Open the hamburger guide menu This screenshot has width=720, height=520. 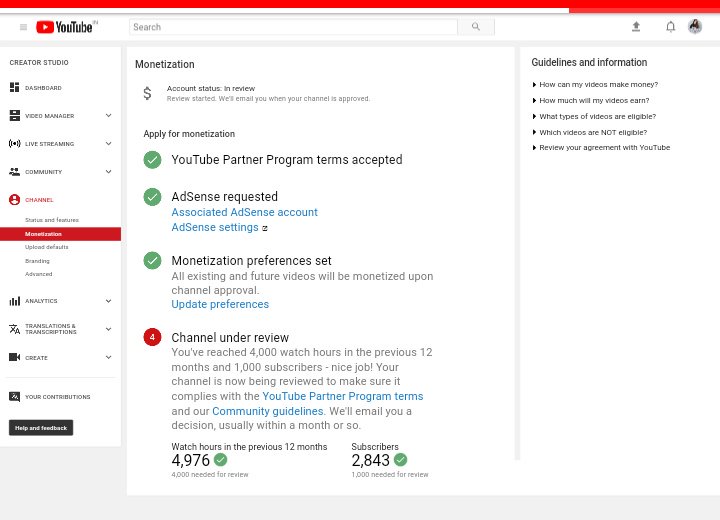(23, 27)
